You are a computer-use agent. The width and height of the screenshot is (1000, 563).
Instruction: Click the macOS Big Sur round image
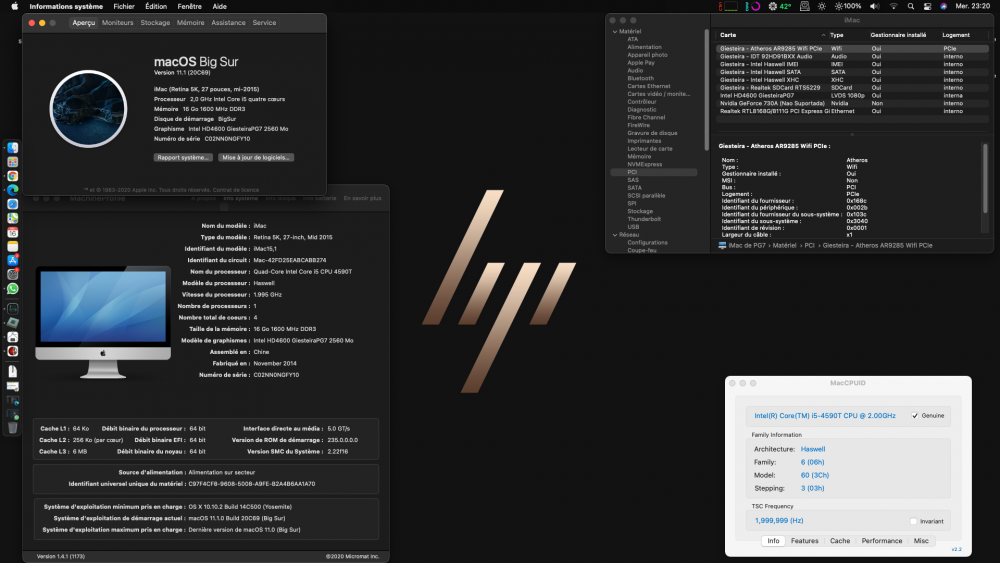click(88, 109)
